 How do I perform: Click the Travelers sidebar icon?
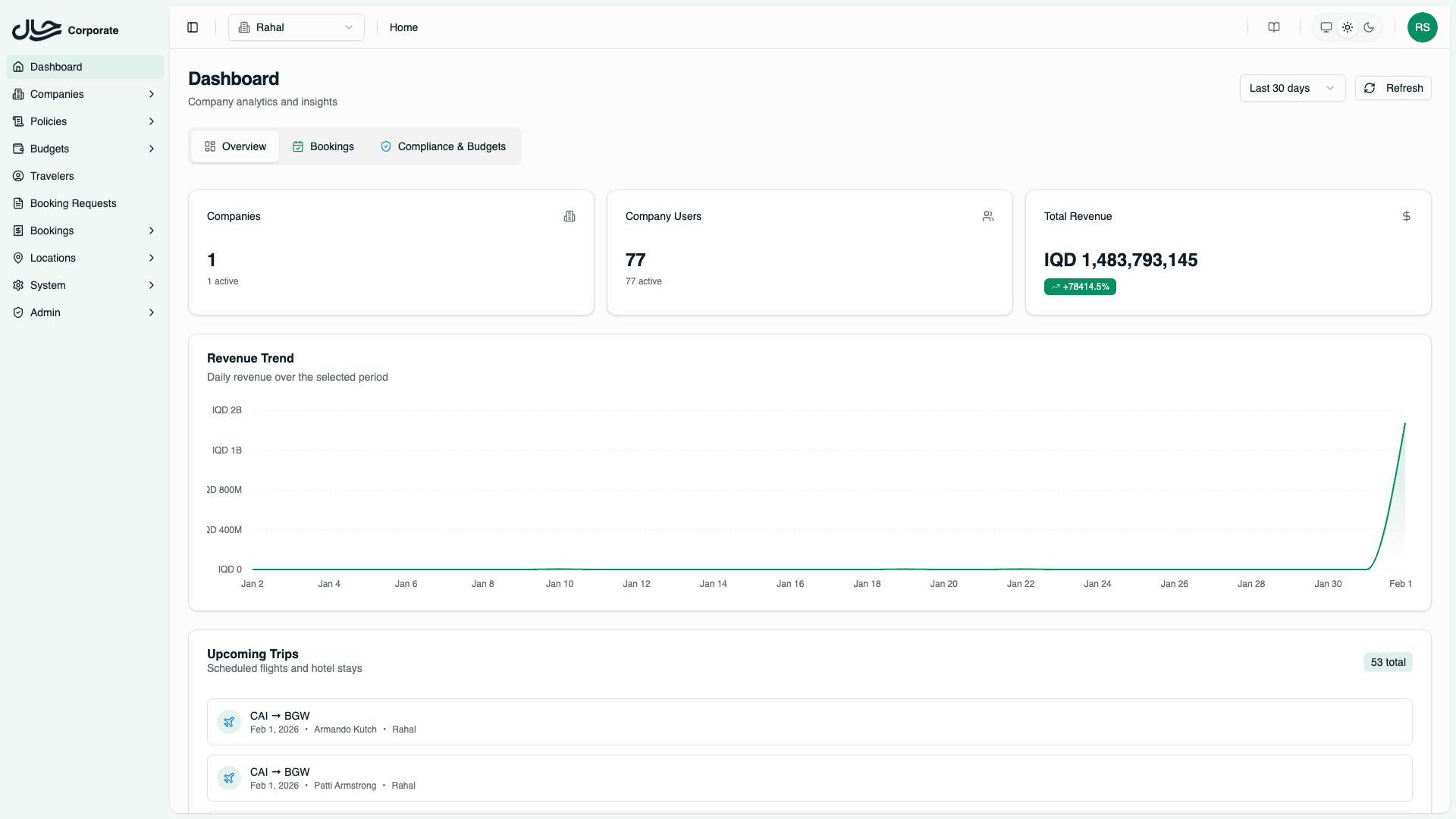[18, 176]
